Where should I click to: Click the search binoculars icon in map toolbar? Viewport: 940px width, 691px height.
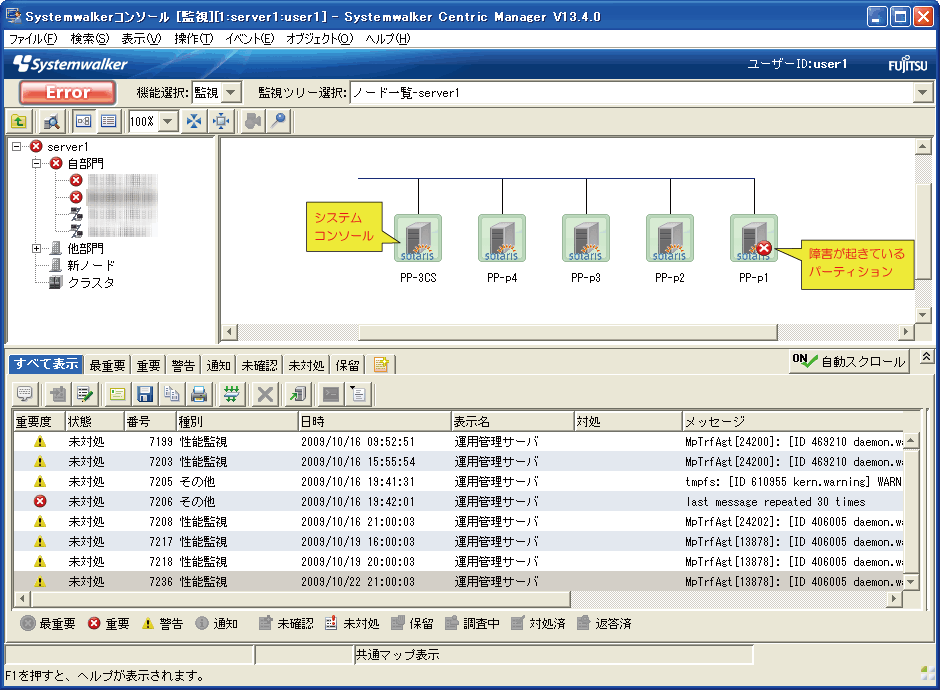[52, 121]
